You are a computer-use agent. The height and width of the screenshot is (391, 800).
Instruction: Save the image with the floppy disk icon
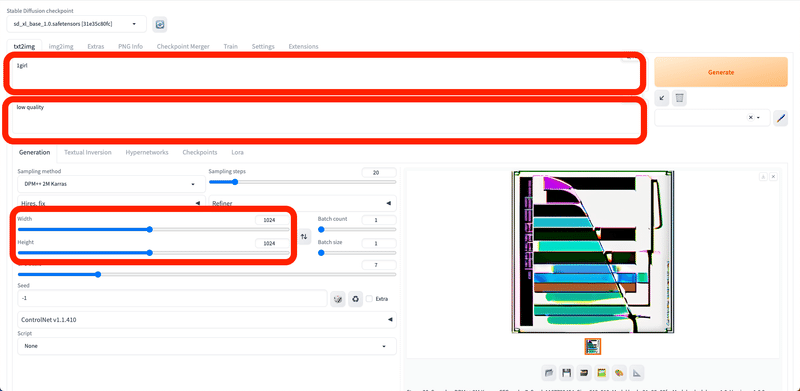pos(566,373)
